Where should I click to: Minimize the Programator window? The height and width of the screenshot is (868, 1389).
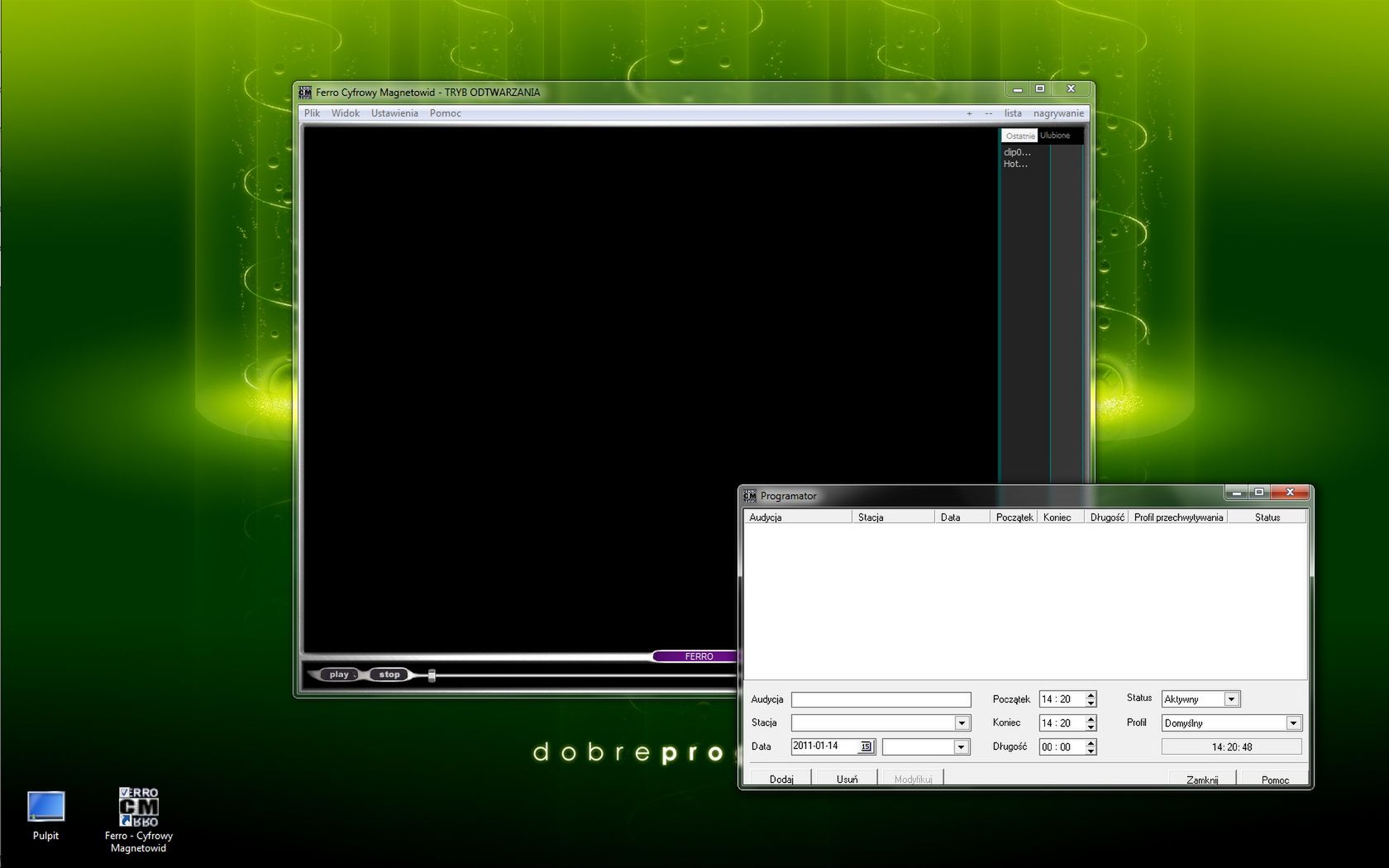[x=1237, y=493]
